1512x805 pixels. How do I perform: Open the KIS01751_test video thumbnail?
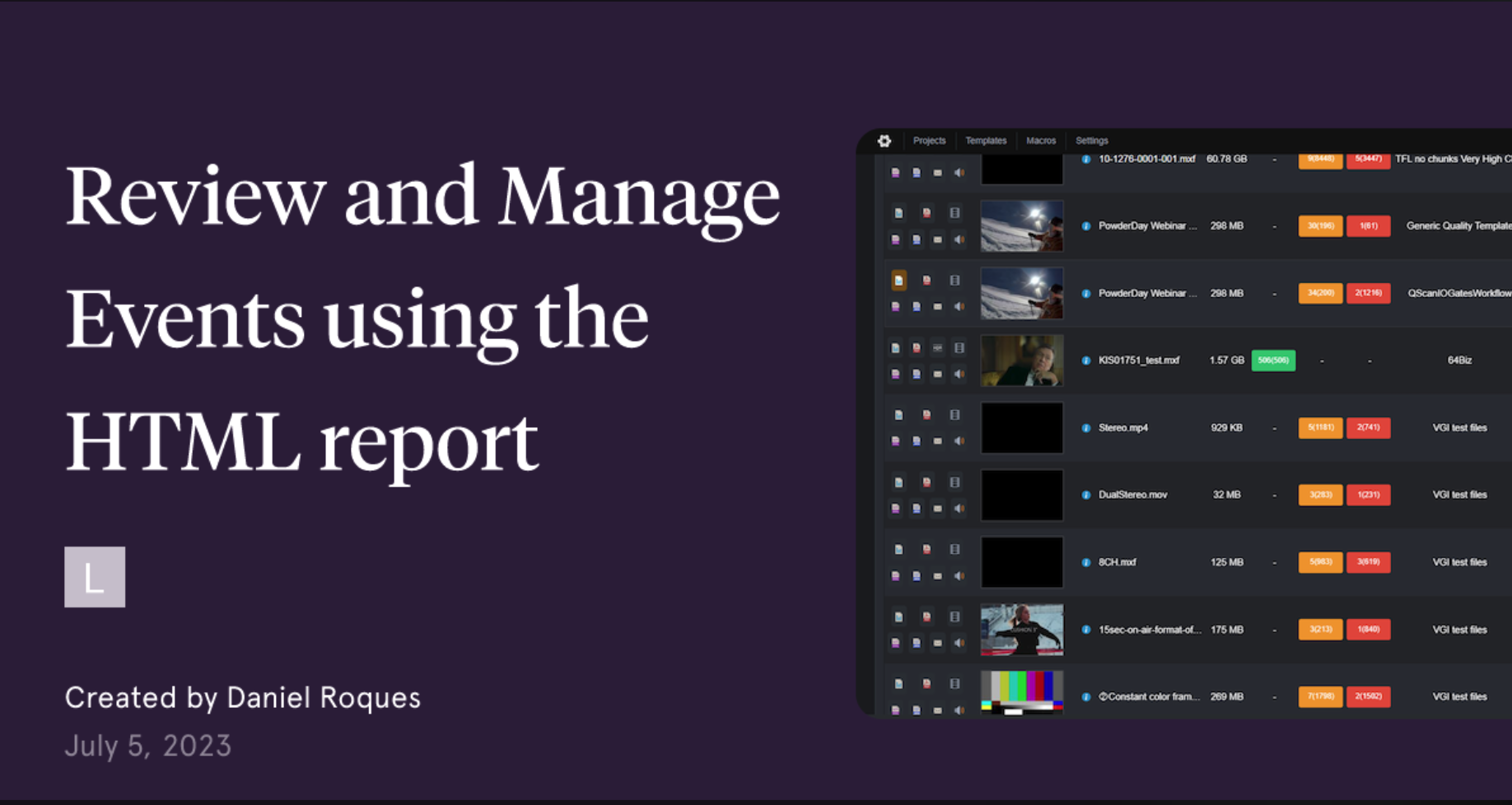click(1021, 361)
